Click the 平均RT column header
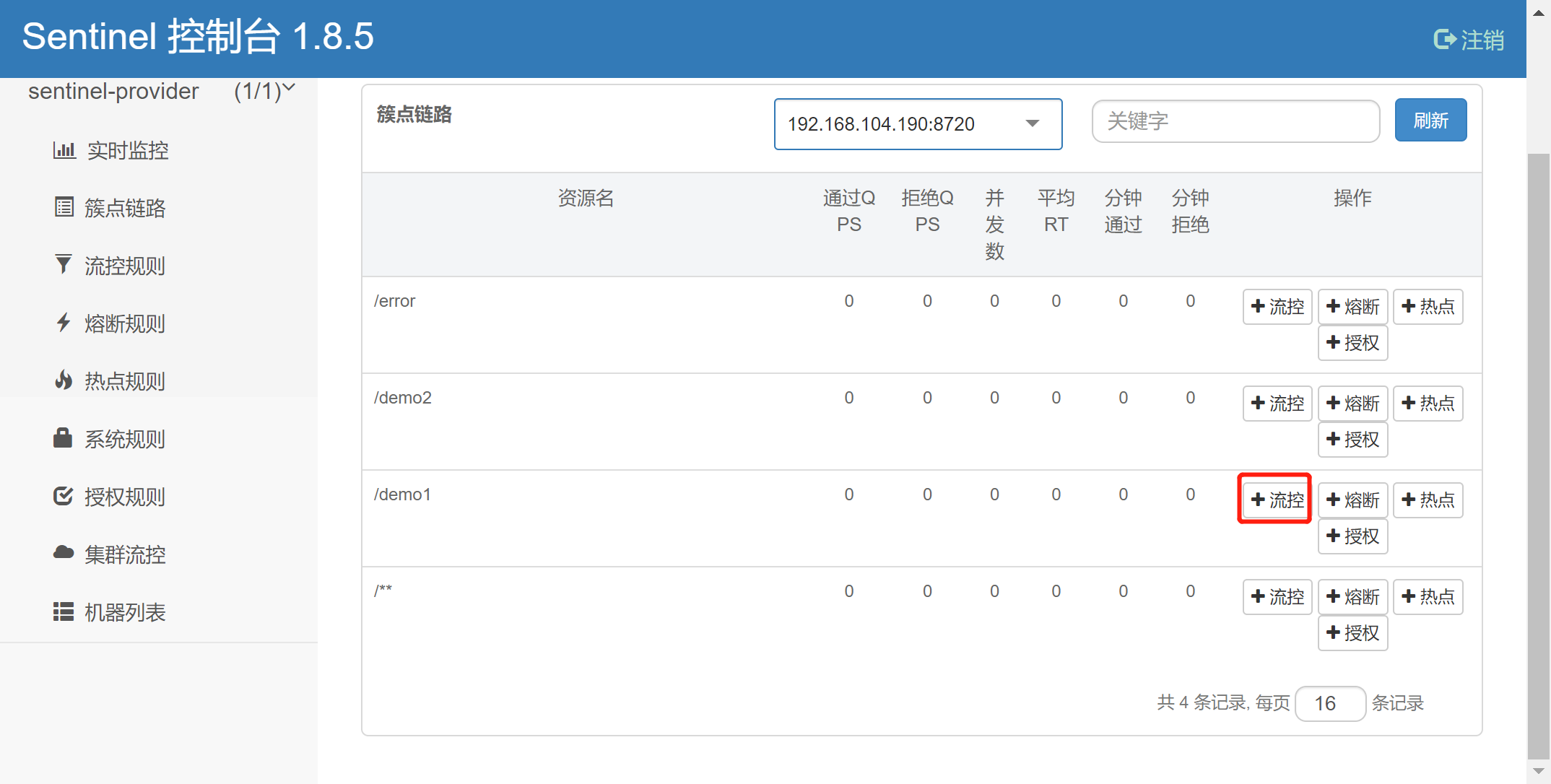 (1056, 211)
